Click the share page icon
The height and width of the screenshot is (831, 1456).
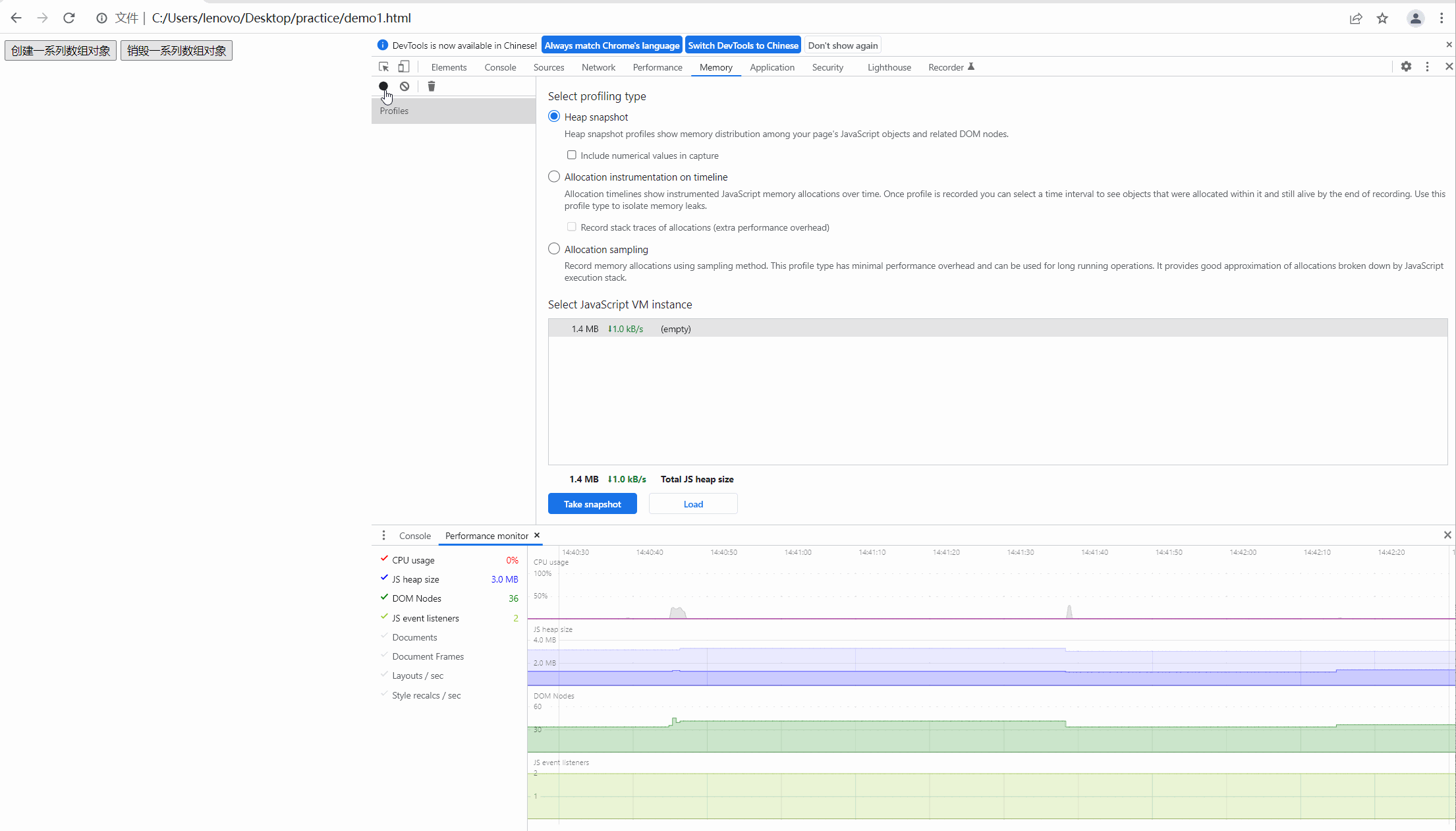[x=1356, y=18]
